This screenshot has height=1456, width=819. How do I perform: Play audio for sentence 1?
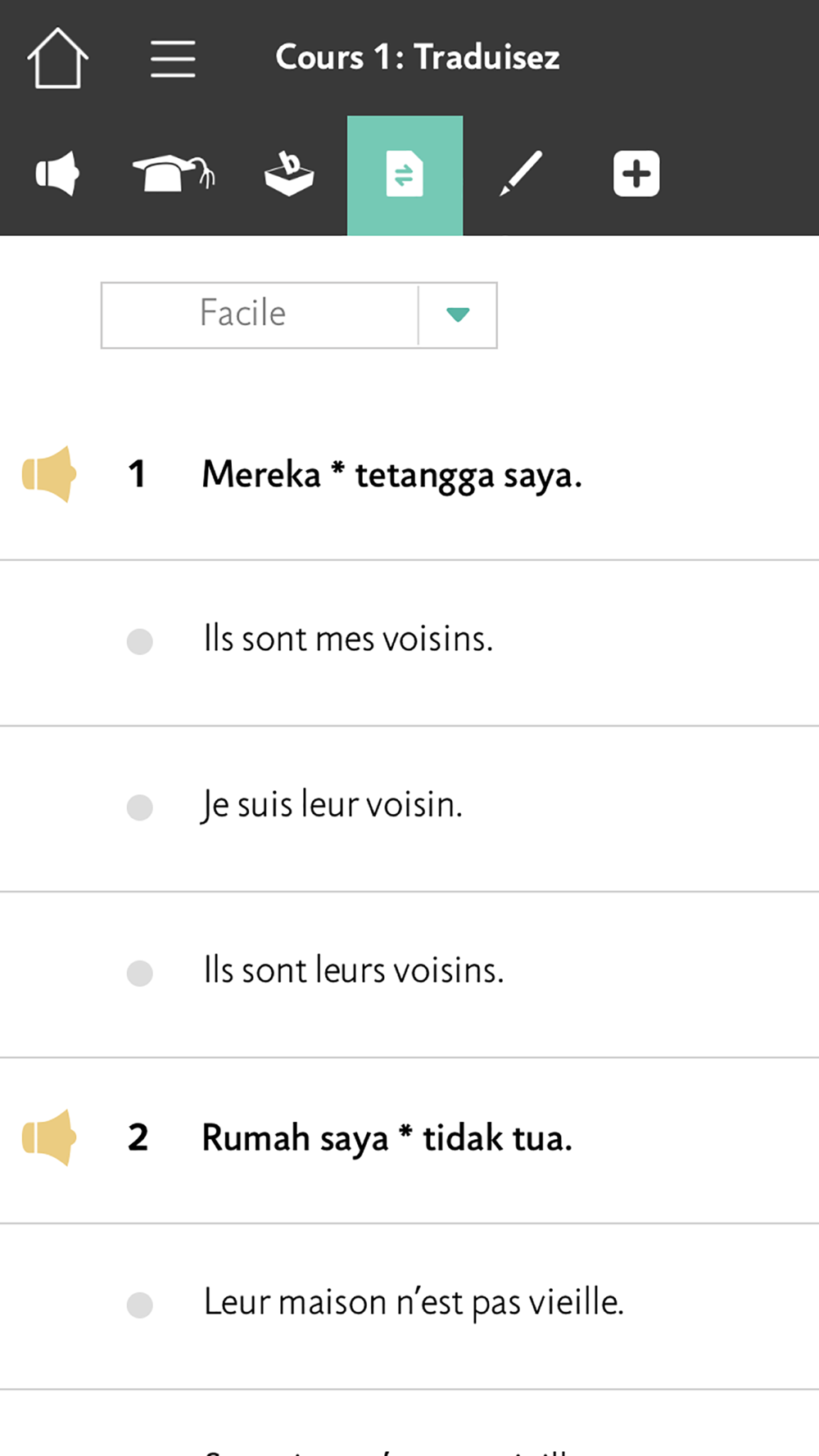[49, 474]
